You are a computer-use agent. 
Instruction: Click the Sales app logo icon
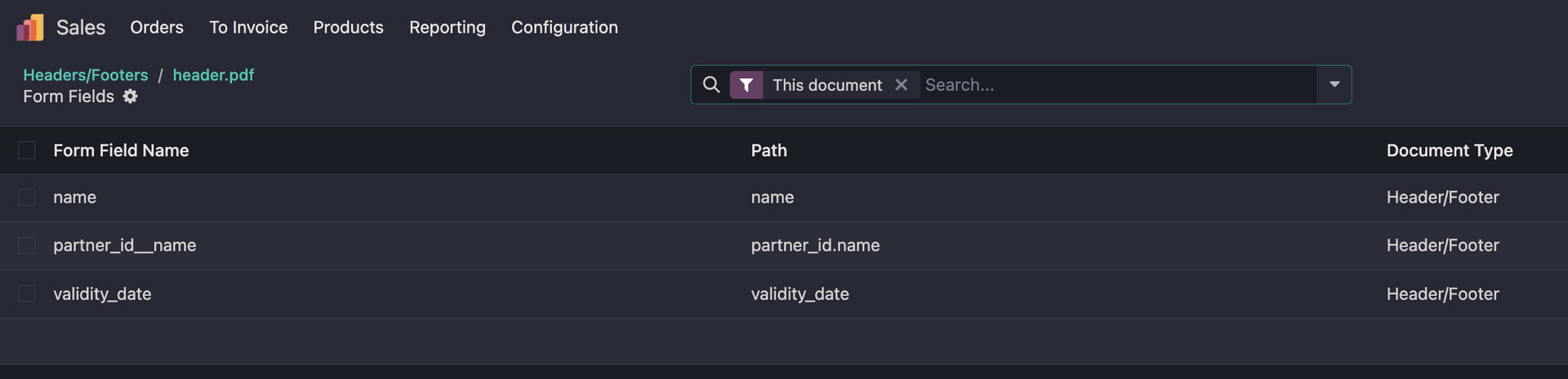(30, 27)
